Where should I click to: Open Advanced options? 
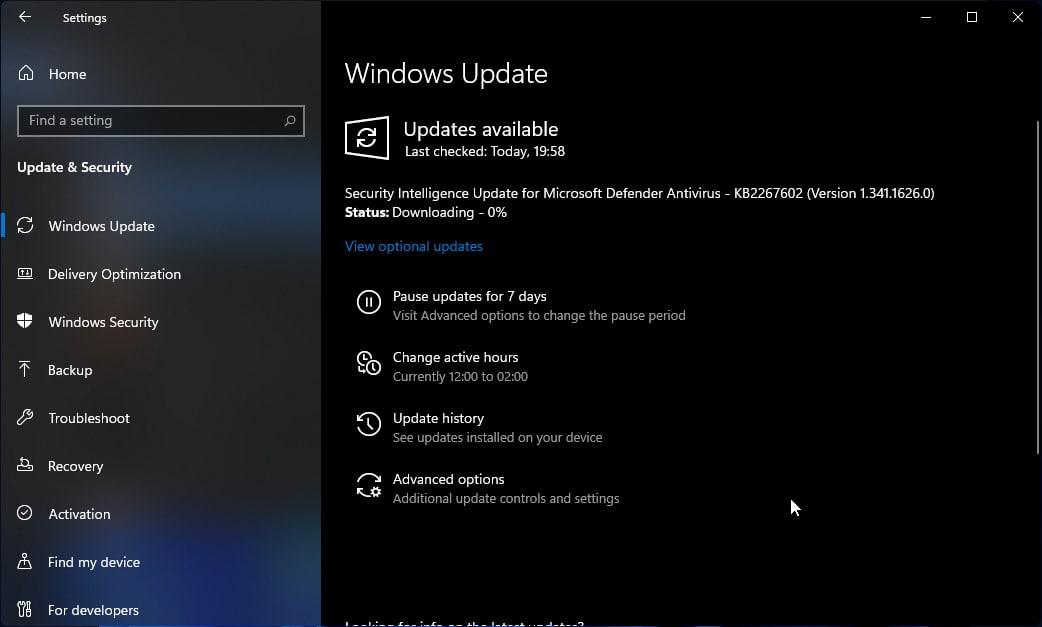tap(448, 480)
